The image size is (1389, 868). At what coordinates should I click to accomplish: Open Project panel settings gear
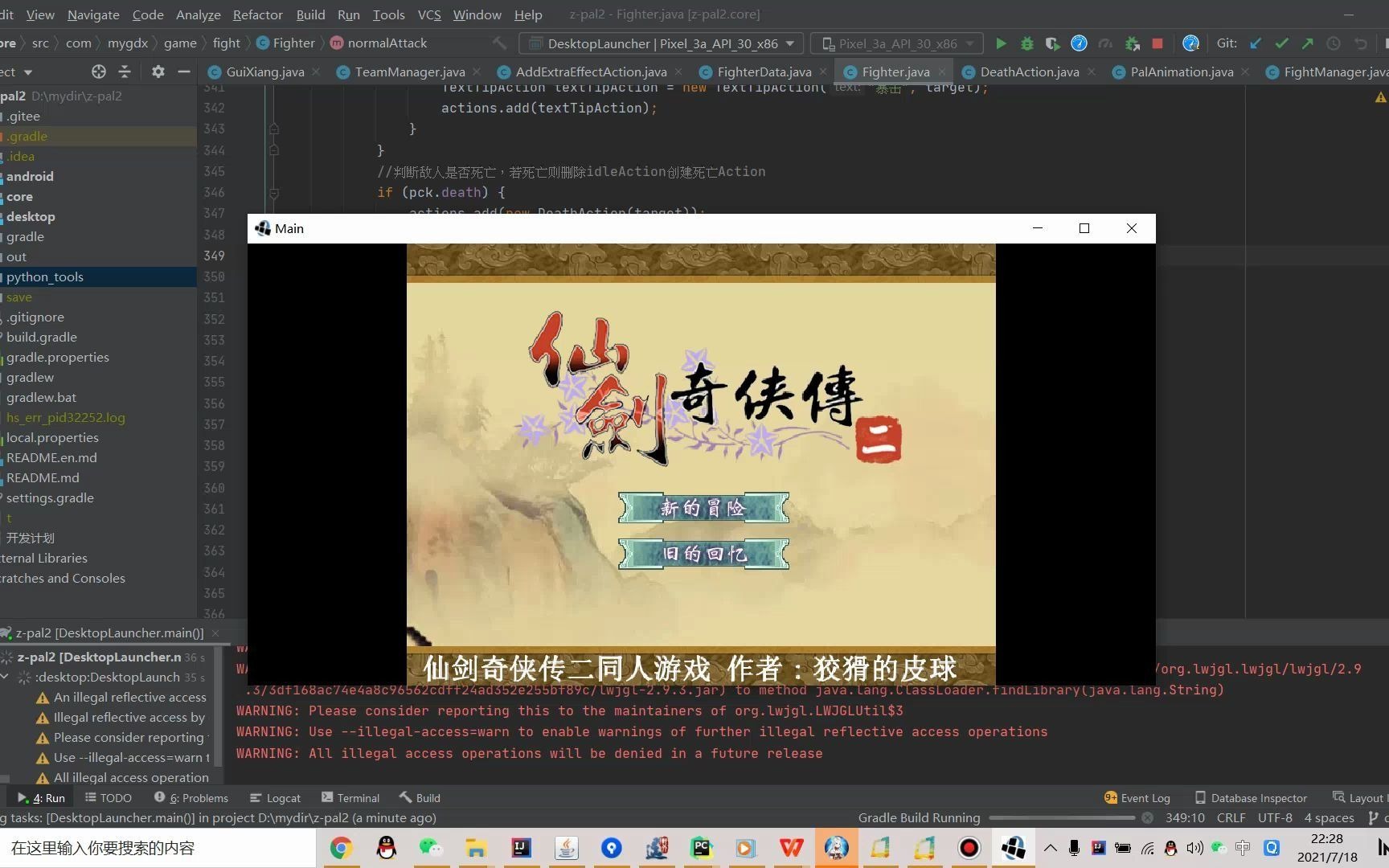pos(158,72)
